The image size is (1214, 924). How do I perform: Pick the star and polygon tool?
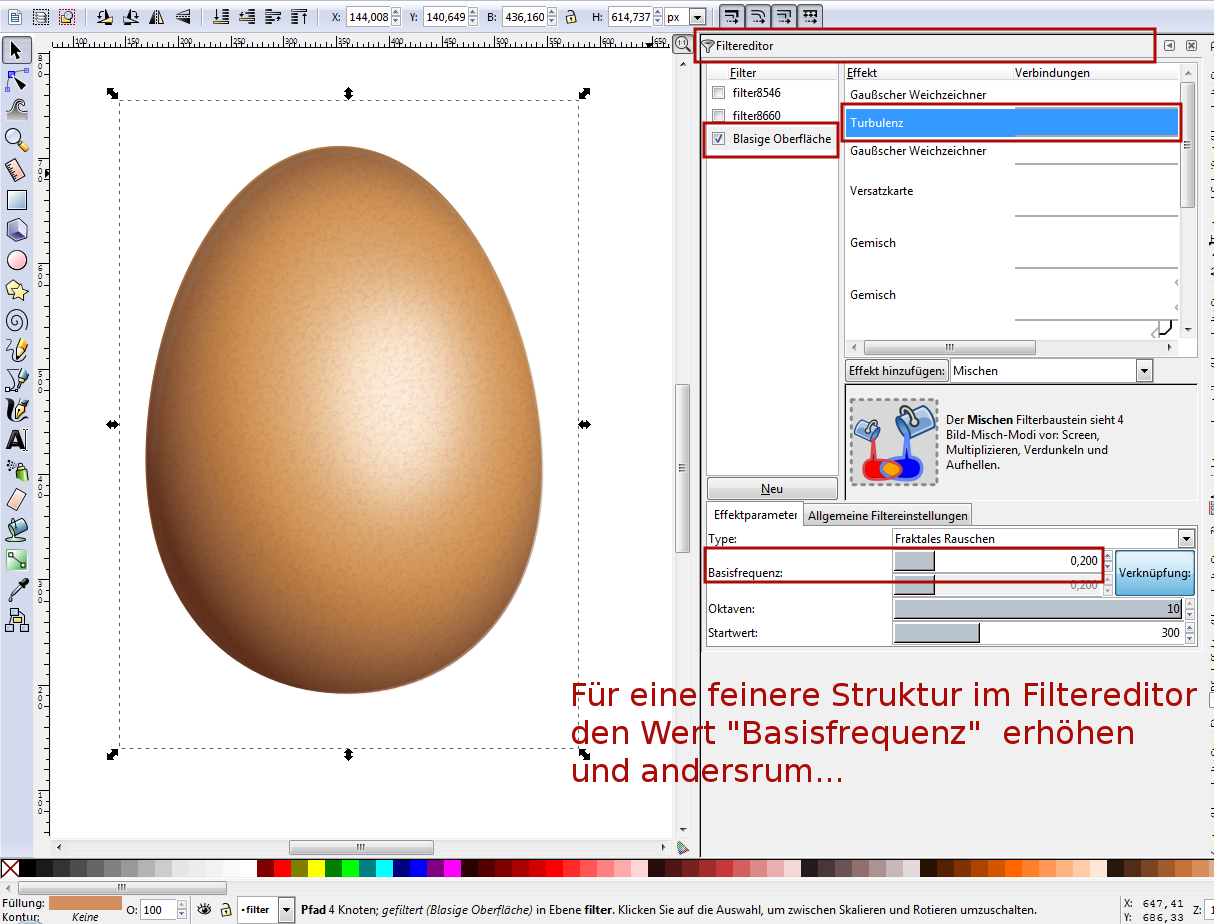pos(17,290)
